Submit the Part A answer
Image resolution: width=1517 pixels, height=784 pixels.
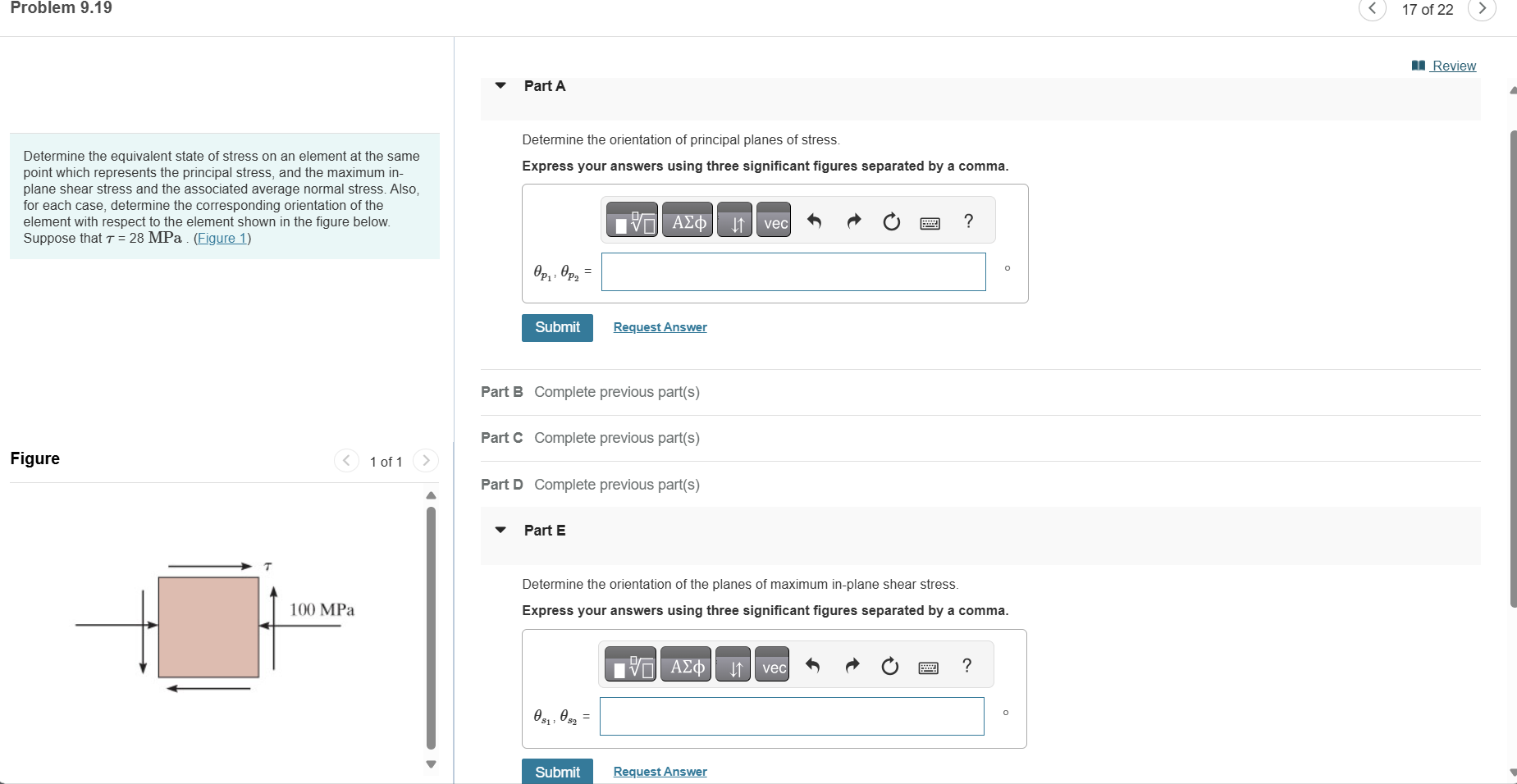[x=557, y=327]
